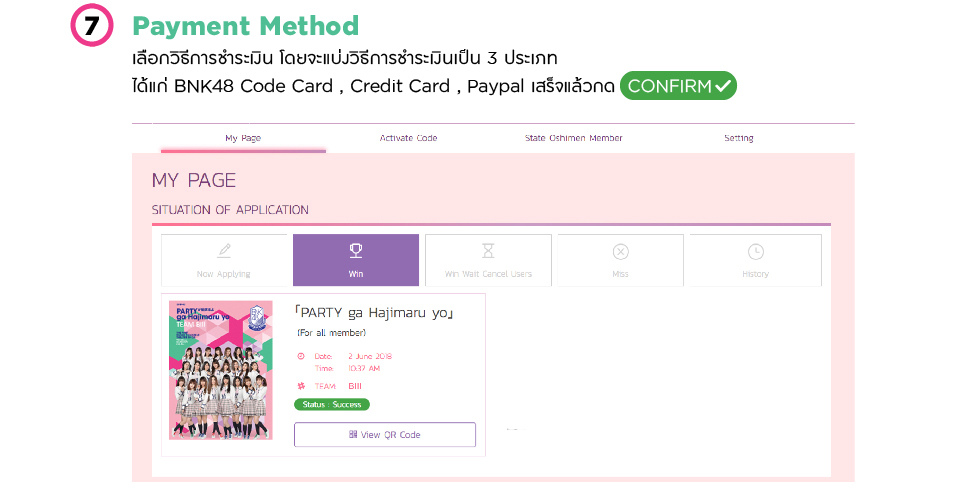
Task: Select the Now Applying label
Action: coord(224,274)
